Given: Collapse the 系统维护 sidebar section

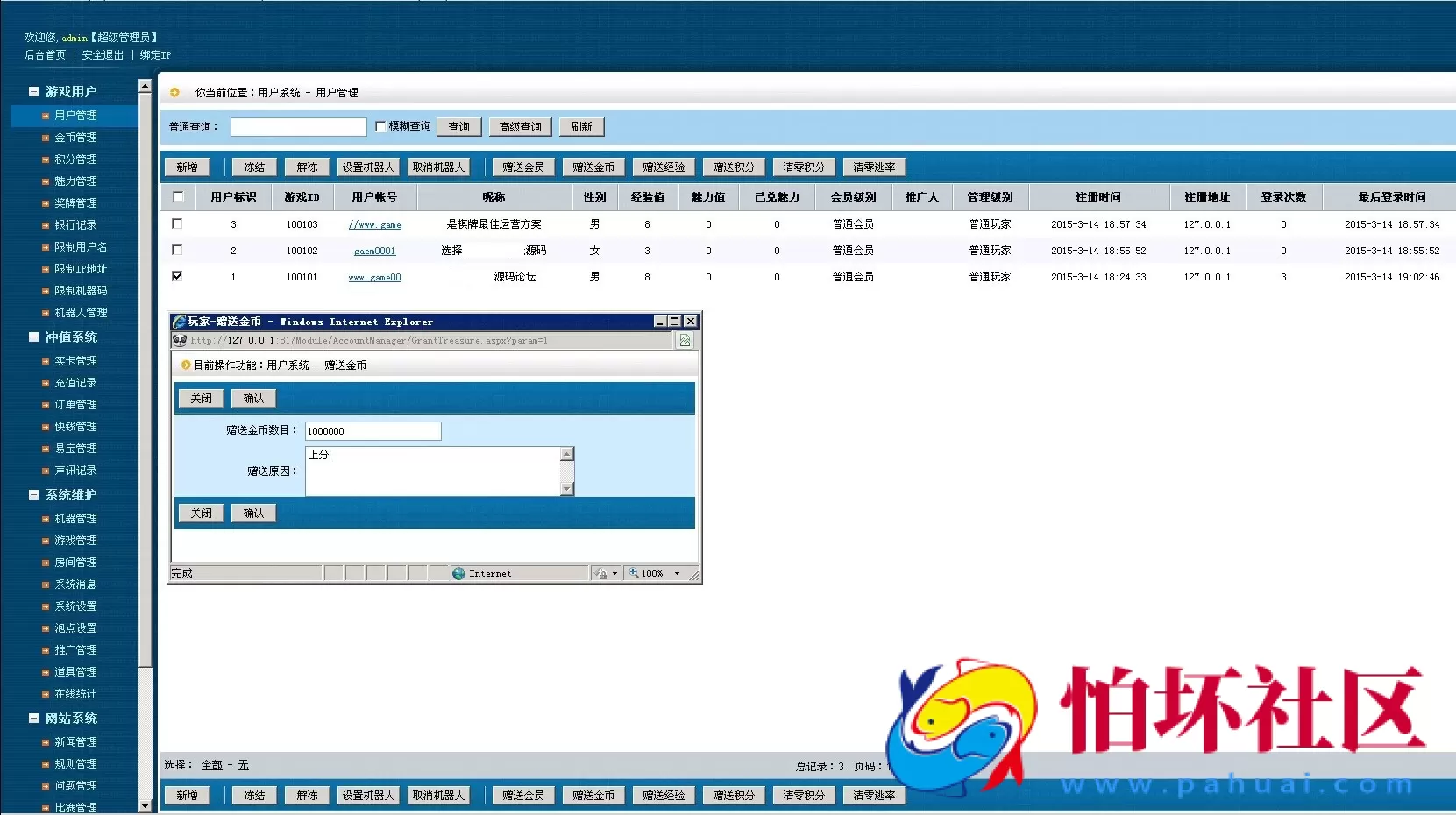Looking at the screenshot, I should point(33,494).
